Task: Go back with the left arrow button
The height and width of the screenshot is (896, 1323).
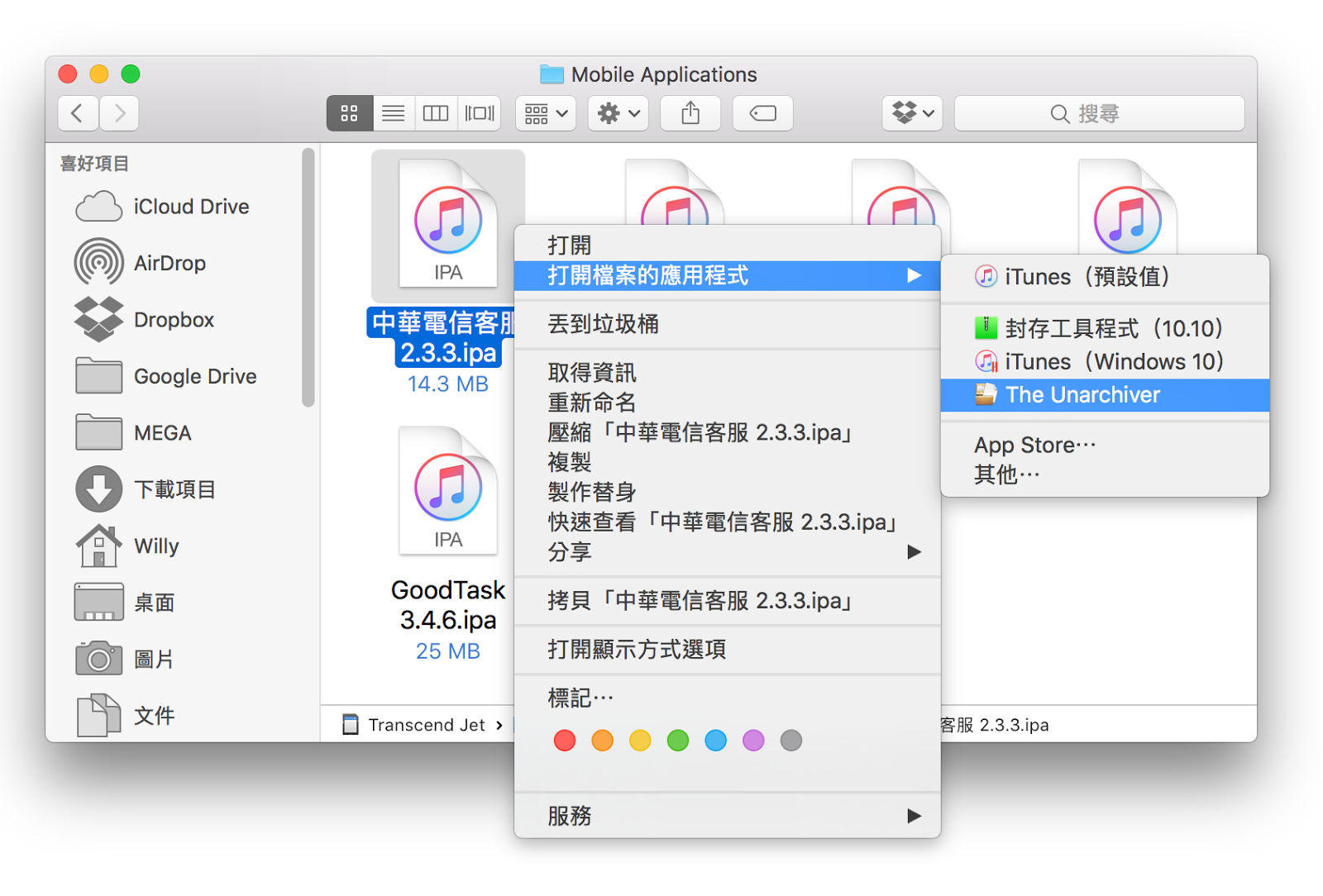Action: (78, 113)
